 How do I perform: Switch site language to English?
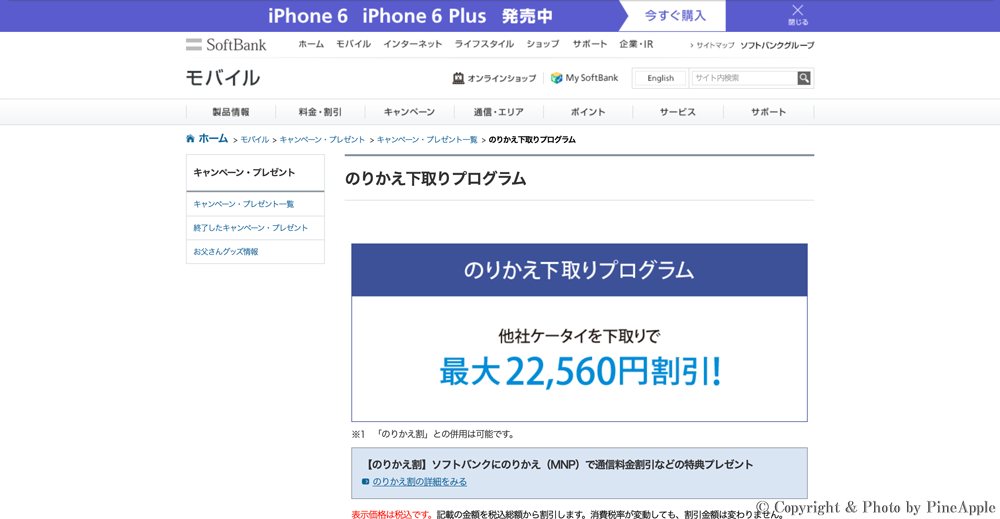coord(660,78)
